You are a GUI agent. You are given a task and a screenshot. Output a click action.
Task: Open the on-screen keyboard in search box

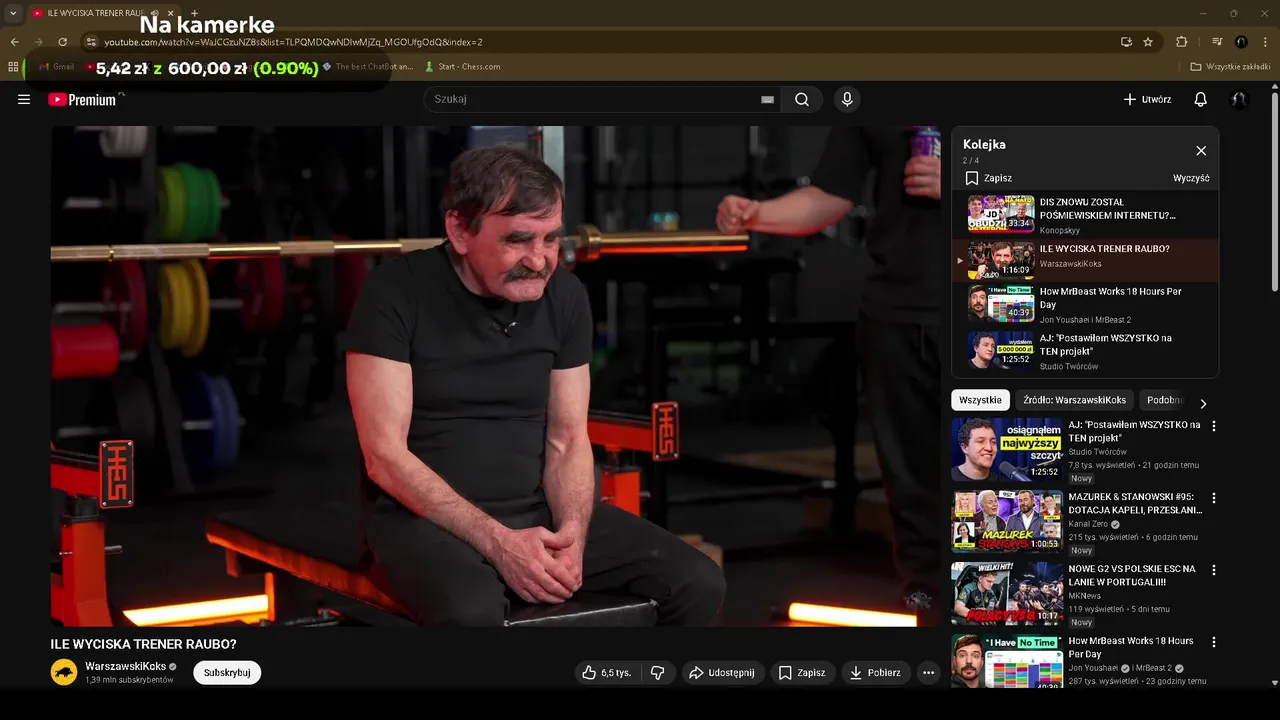click(767, 99)
